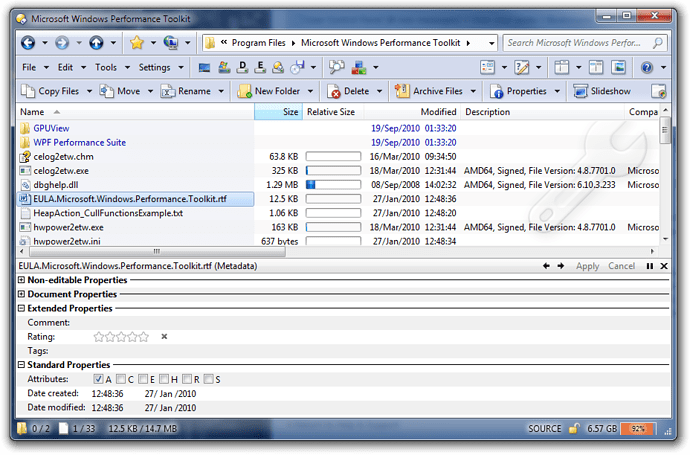Click the file list vertical scrollbar thumb
The width and height of the screenshot is (690, 455).
(x=665, y=130)
